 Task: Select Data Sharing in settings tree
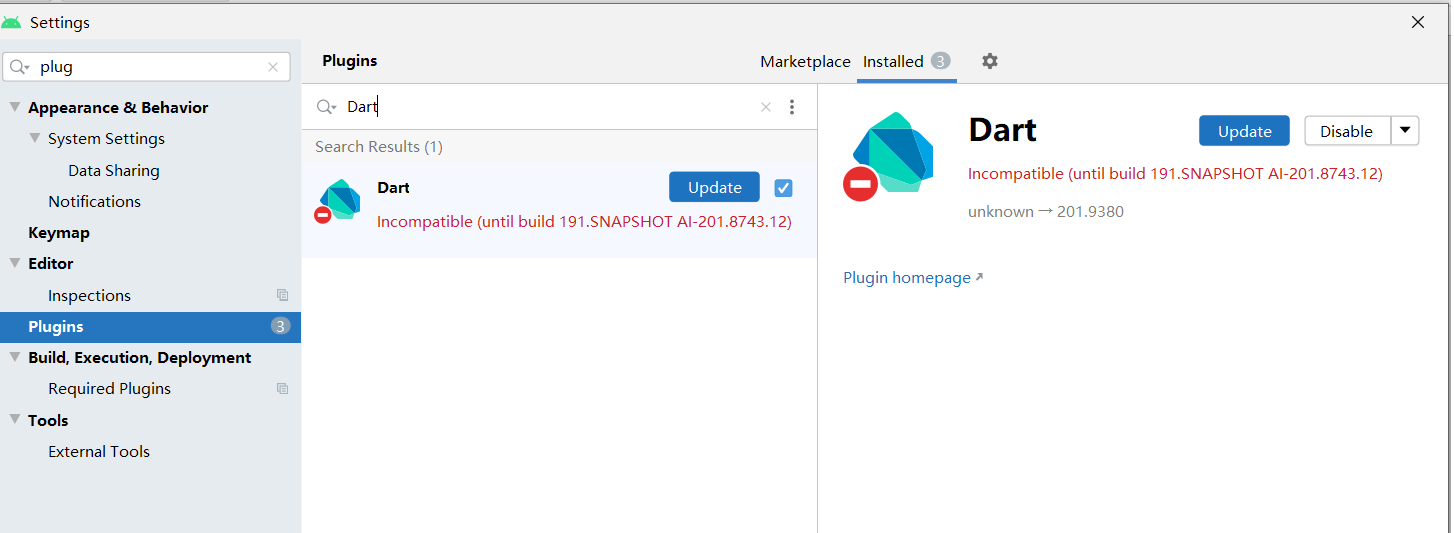[114, 170]
